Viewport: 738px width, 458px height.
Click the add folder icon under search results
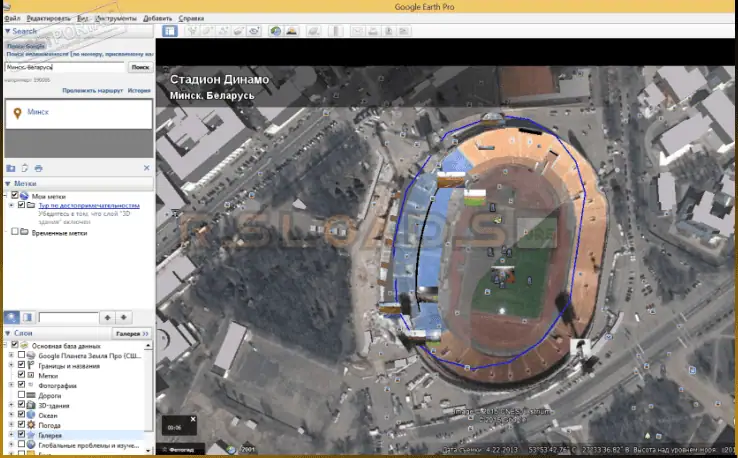point(11,168)
